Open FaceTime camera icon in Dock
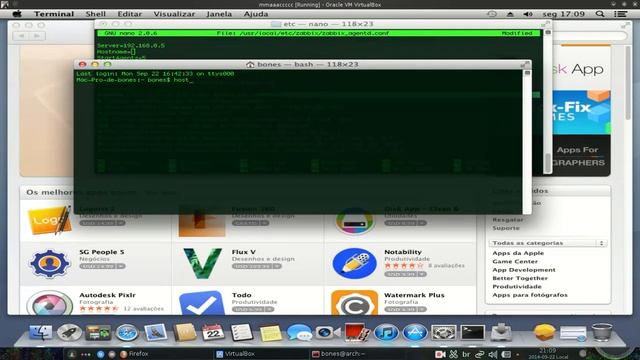Image resolution: width=640 pixels, height=360 pixels. [328, 333]
